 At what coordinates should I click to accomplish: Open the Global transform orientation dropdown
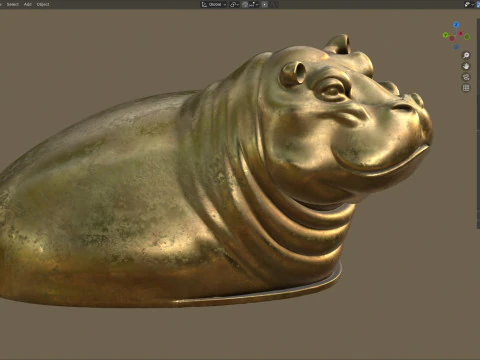tap(214, 4)
